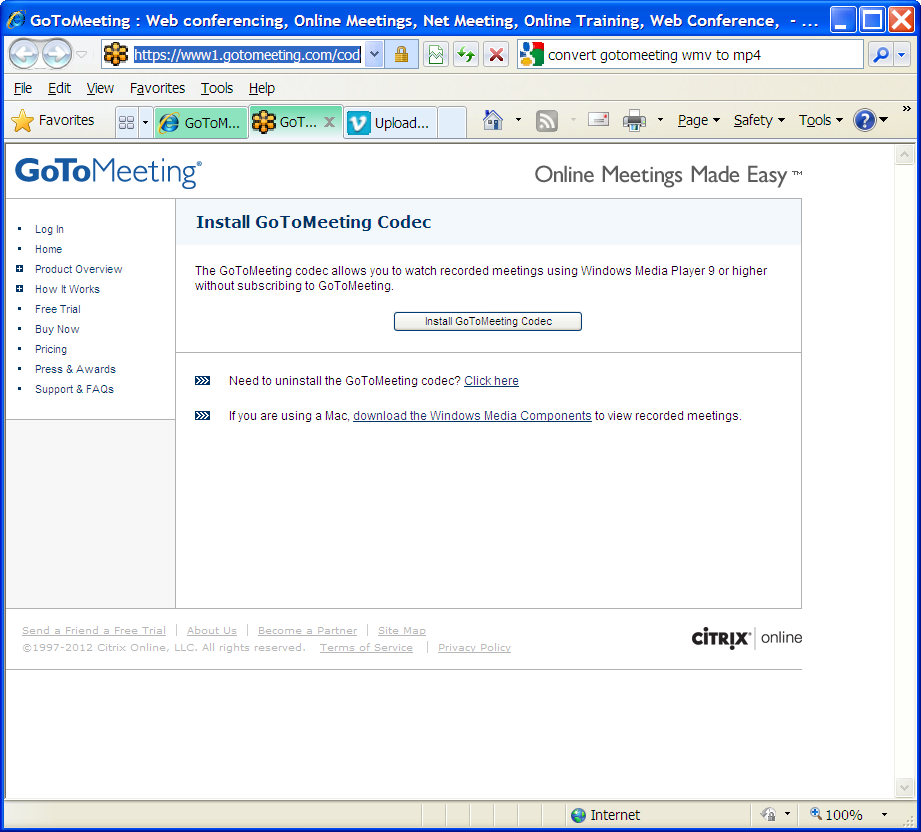Open the tab list dropdown arrow
The height and width of the screenshot is (832, 921).
pyautogui.click(x=146, y=122)
